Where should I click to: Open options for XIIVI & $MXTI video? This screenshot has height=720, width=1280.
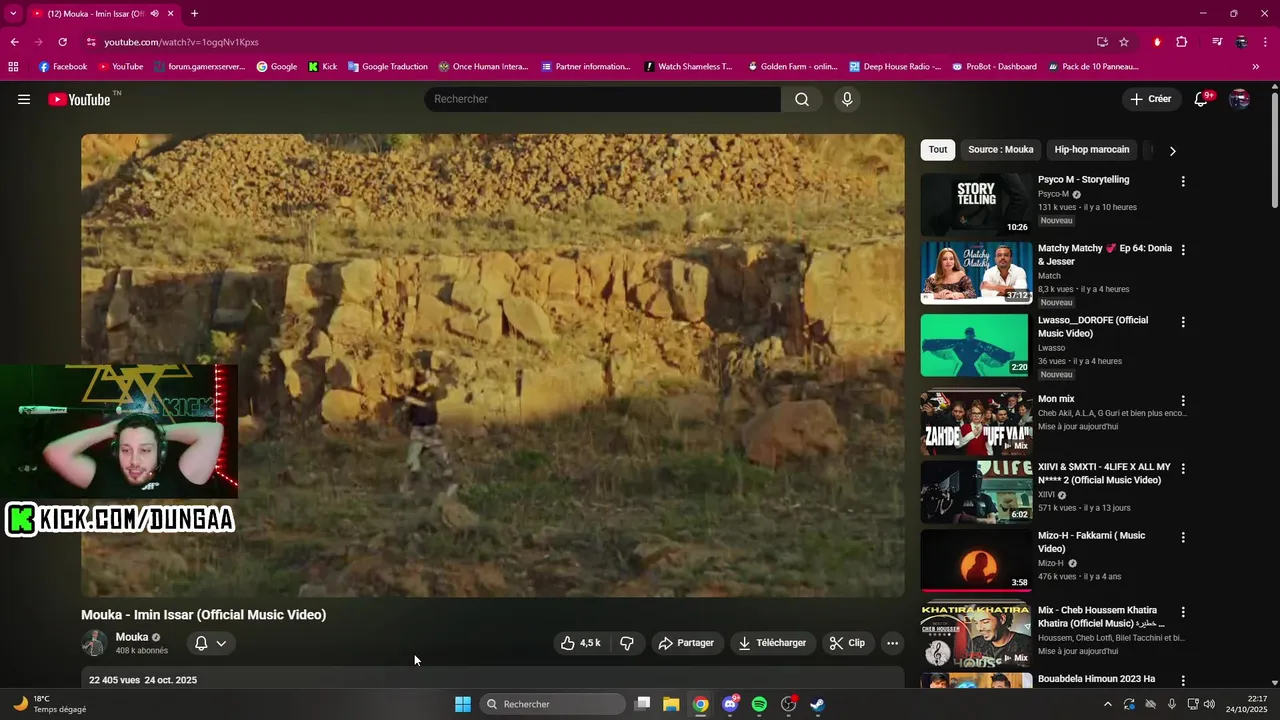coord(1183,469)
